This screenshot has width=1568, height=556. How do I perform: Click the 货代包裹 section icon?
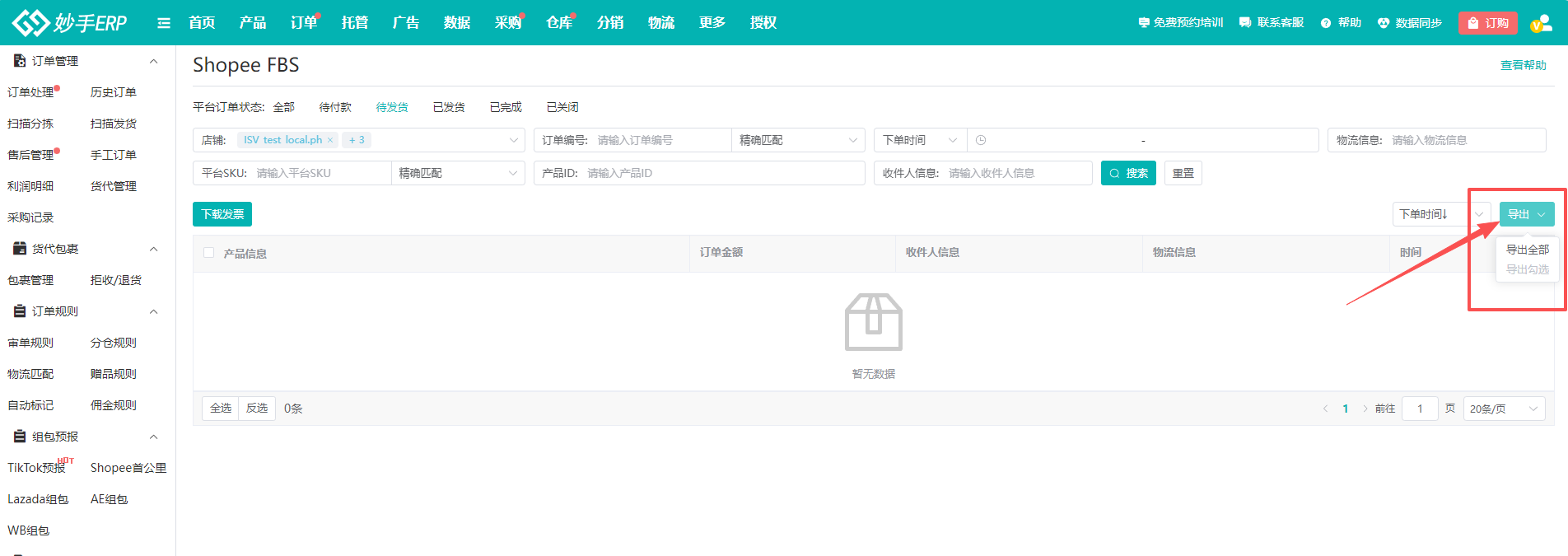pos(20,249)
